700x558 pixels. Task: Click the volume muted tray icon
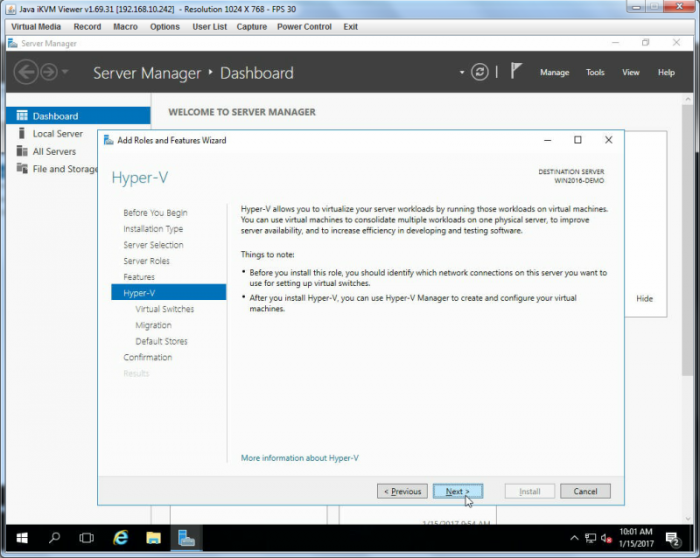[x=606, y=538]
